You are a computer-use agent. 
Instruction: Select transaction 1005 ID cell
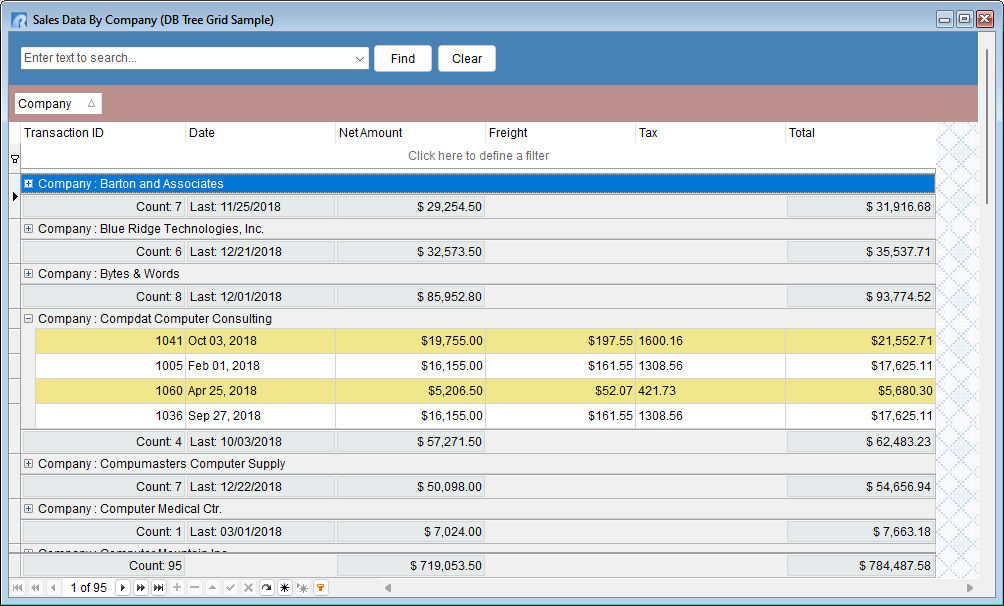(110, 366)
